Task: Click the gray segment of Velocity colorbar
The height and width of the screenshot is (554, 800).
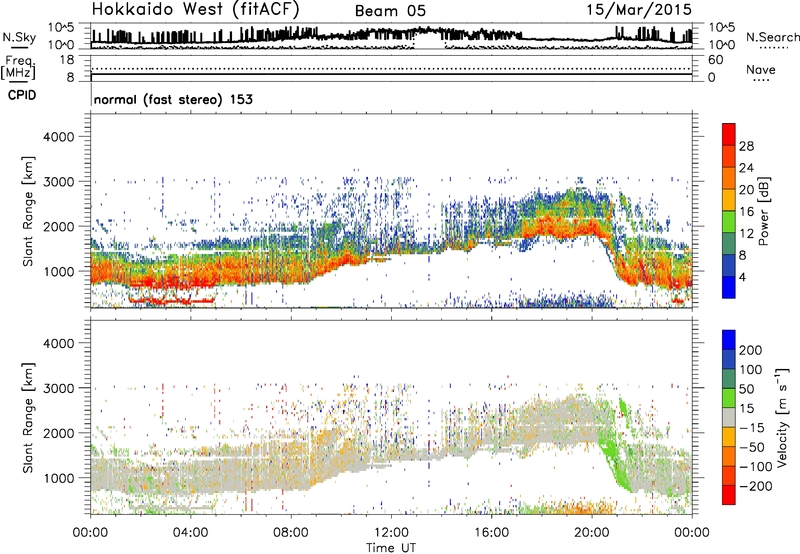Action: click(729, 418)
